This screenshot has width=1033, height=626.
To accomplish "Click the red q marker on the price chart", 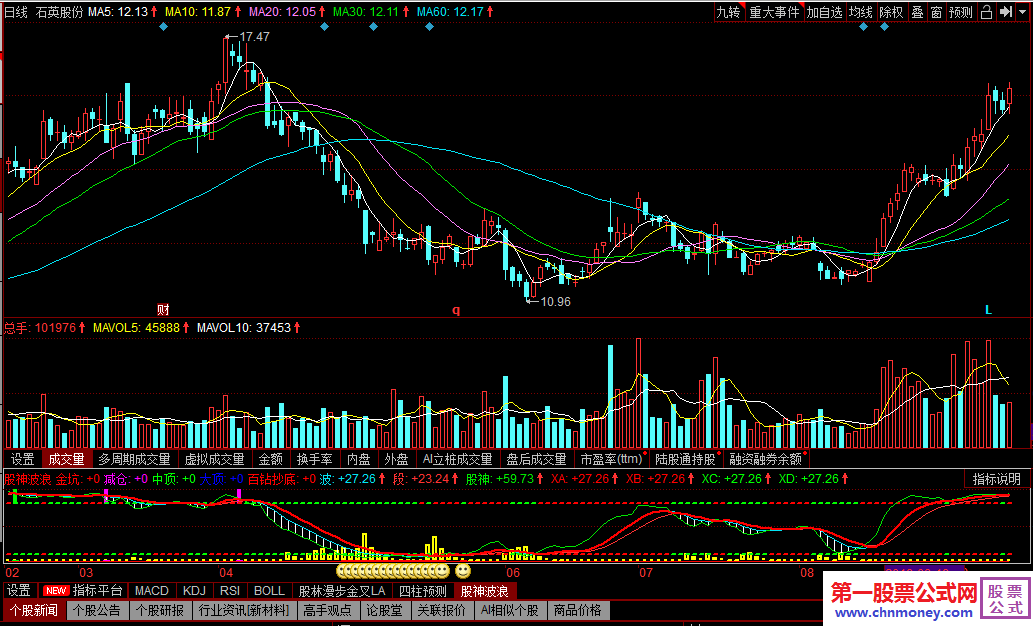I will (x=456, y=310).
